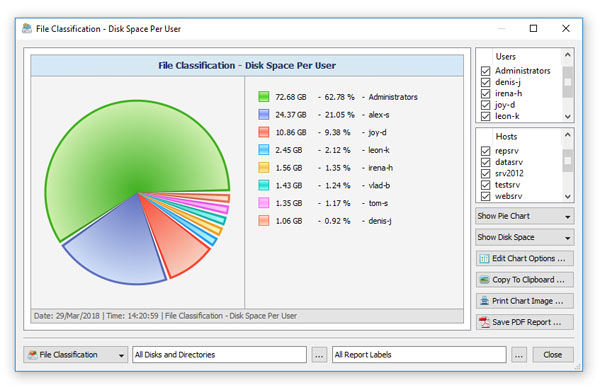Click the salmon denis-j legend swatch

tap(264, 221)
